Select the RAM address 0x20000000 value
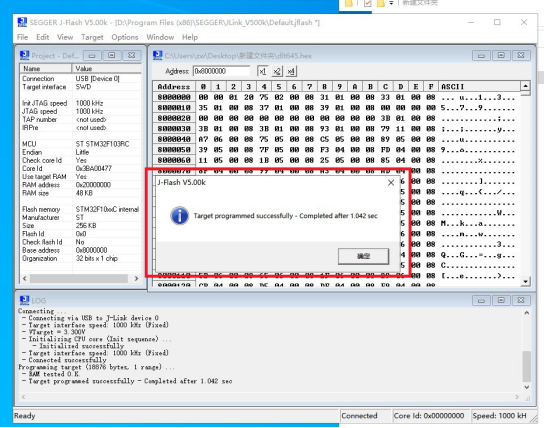 click(93, 185)
